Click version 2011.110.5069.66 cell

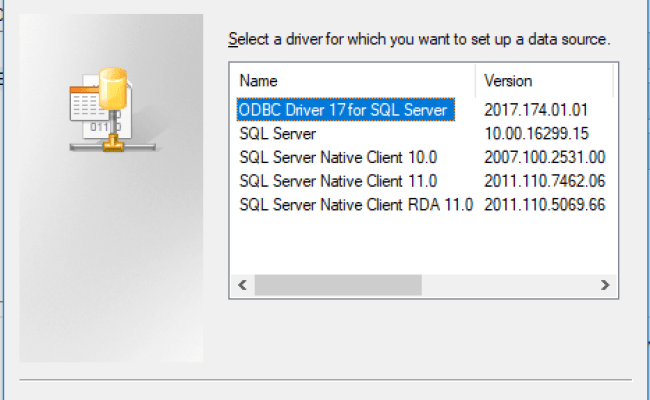(544, 204)
